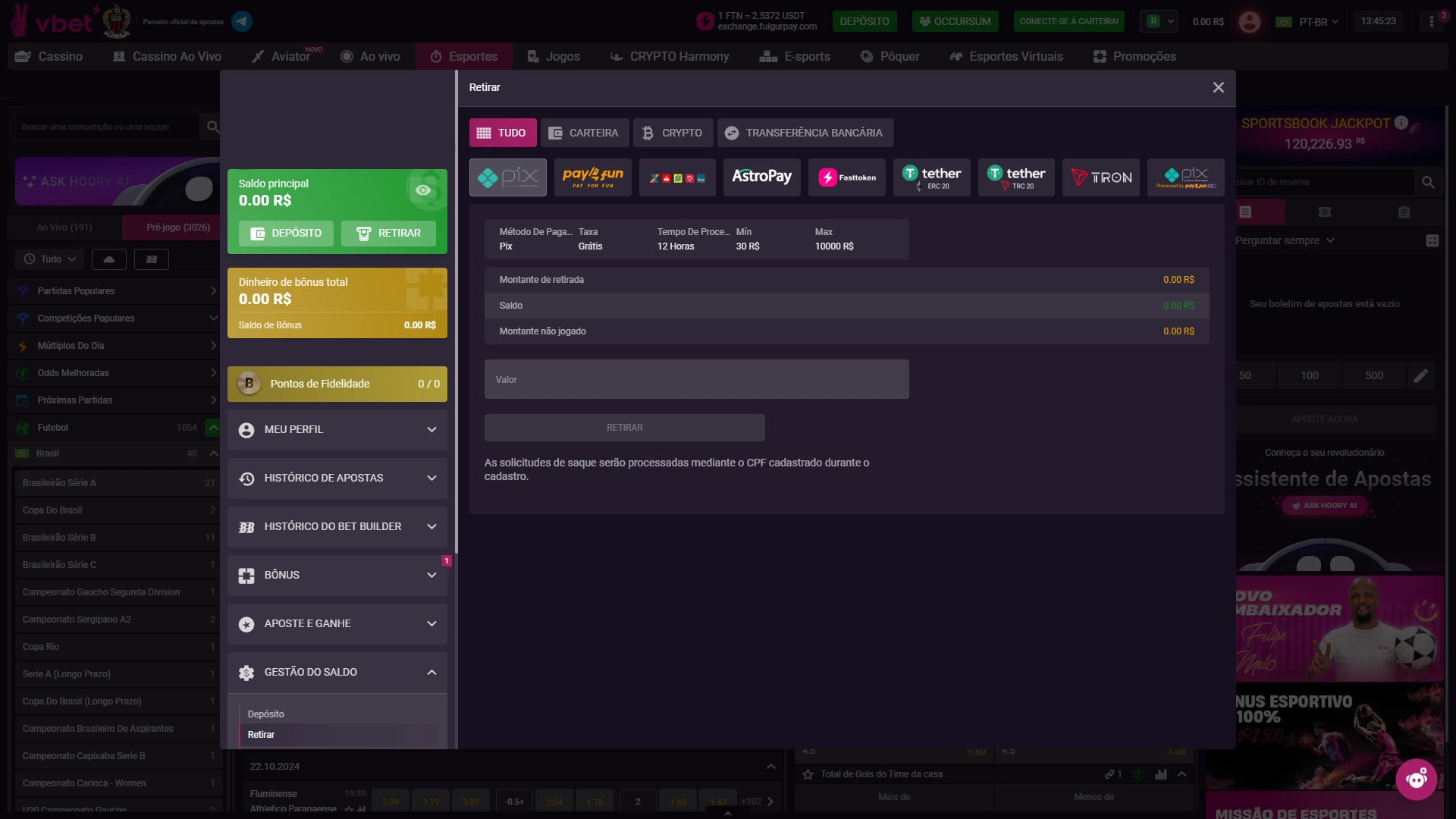Expand Partidas Populares section

click(114, 291)
